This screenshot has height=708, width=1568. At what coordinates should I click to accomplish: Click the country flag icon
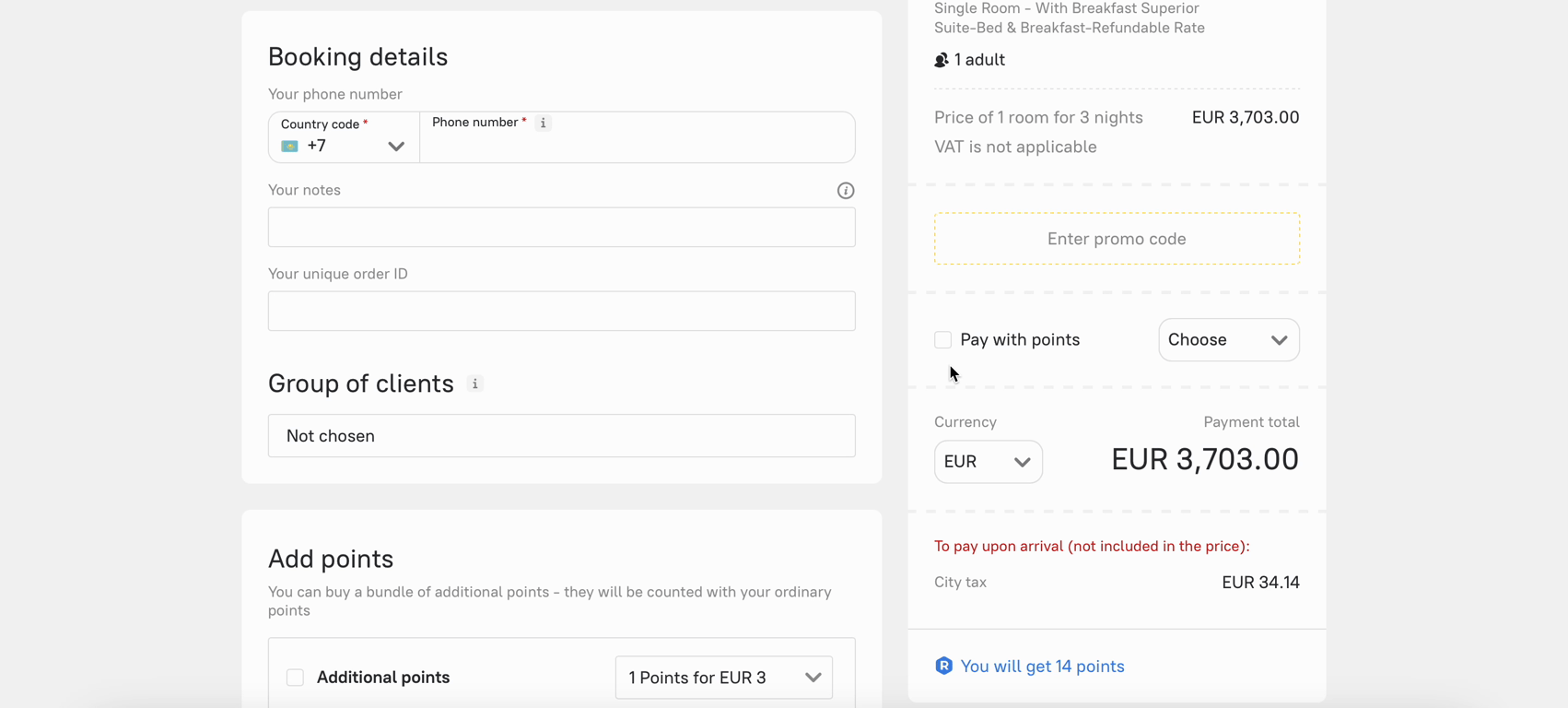(x=289, y=147)
